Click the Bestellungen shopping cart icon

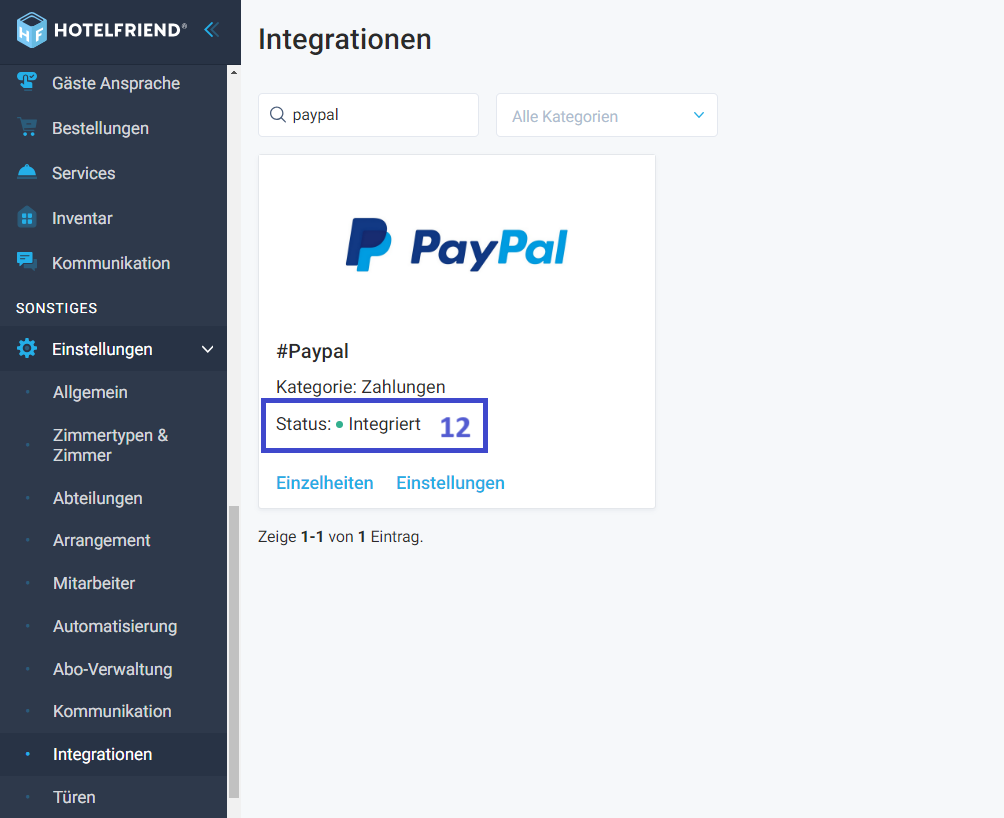point(27,127)
